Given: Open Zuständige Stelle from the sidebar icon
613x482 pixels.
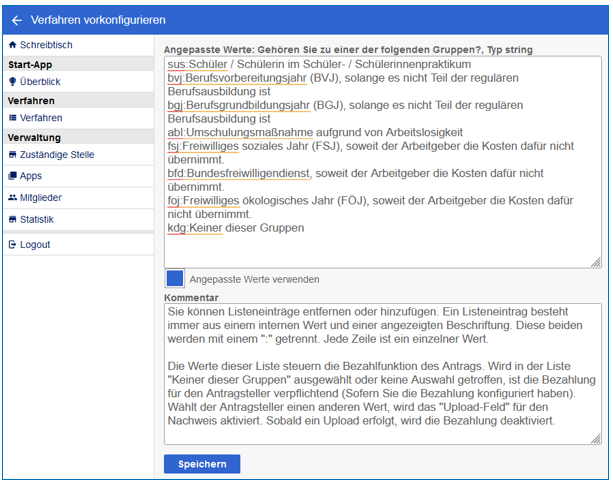Looking at the screenshot, I should pyautogui.click(x=12, y=155).
